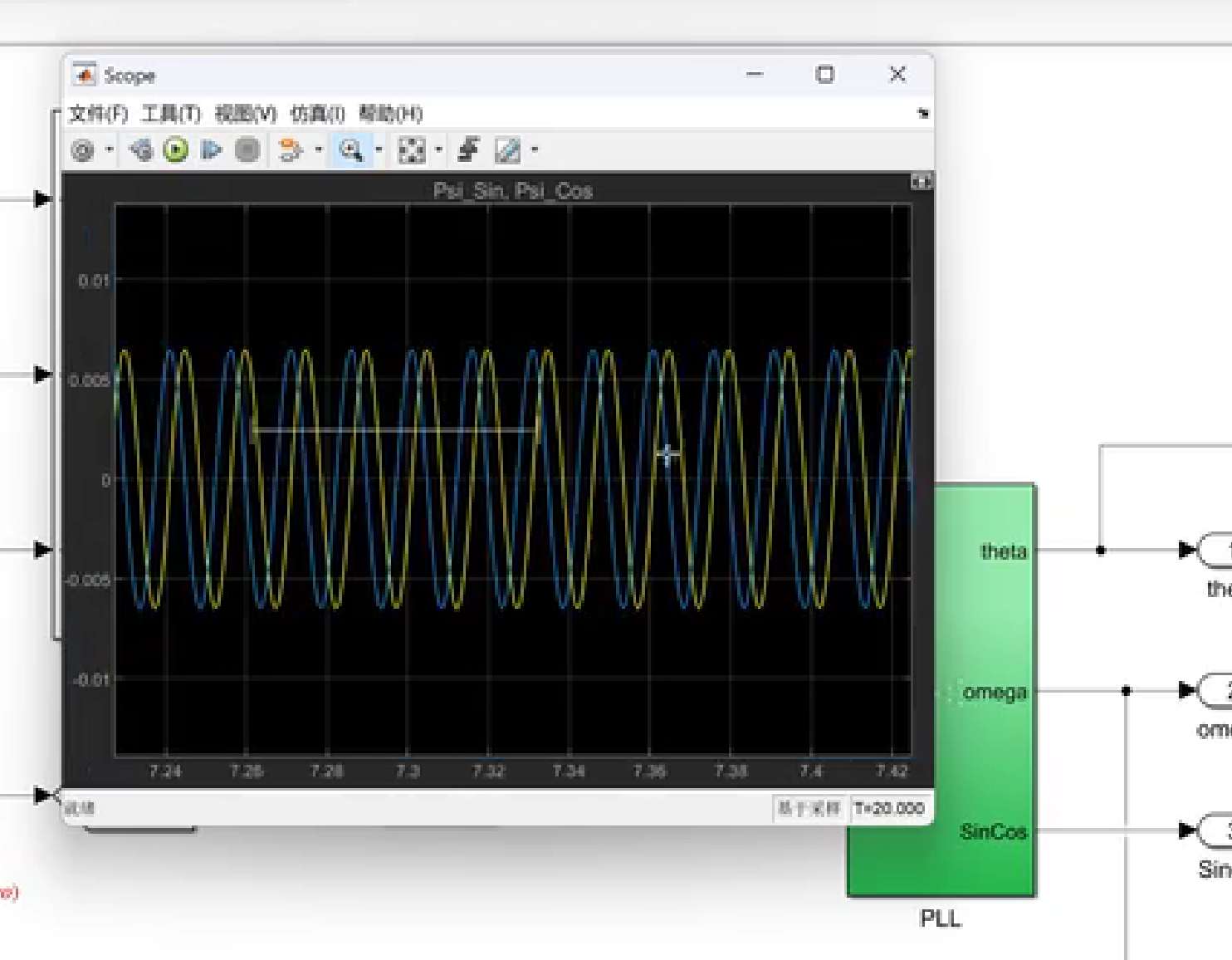Maximize the axes via plot corner icon
Screen dimensions: 1232x960
click(921, 181)
